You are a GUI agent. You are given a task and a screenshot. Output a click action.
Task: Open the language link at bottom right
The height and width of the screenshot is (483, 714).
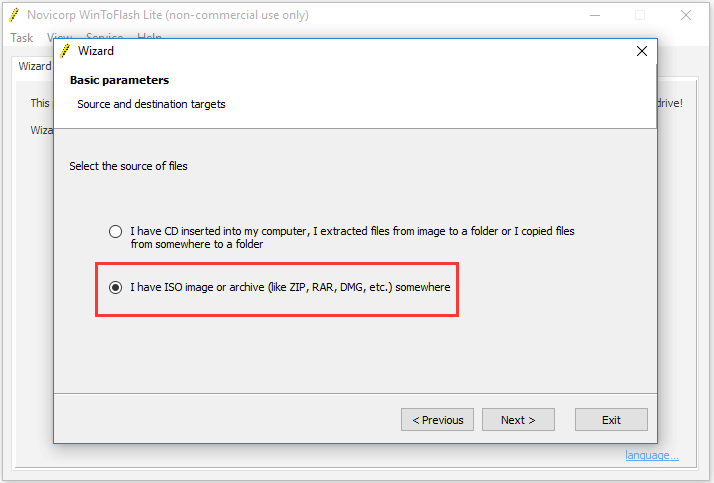click(x=652, y=455)
